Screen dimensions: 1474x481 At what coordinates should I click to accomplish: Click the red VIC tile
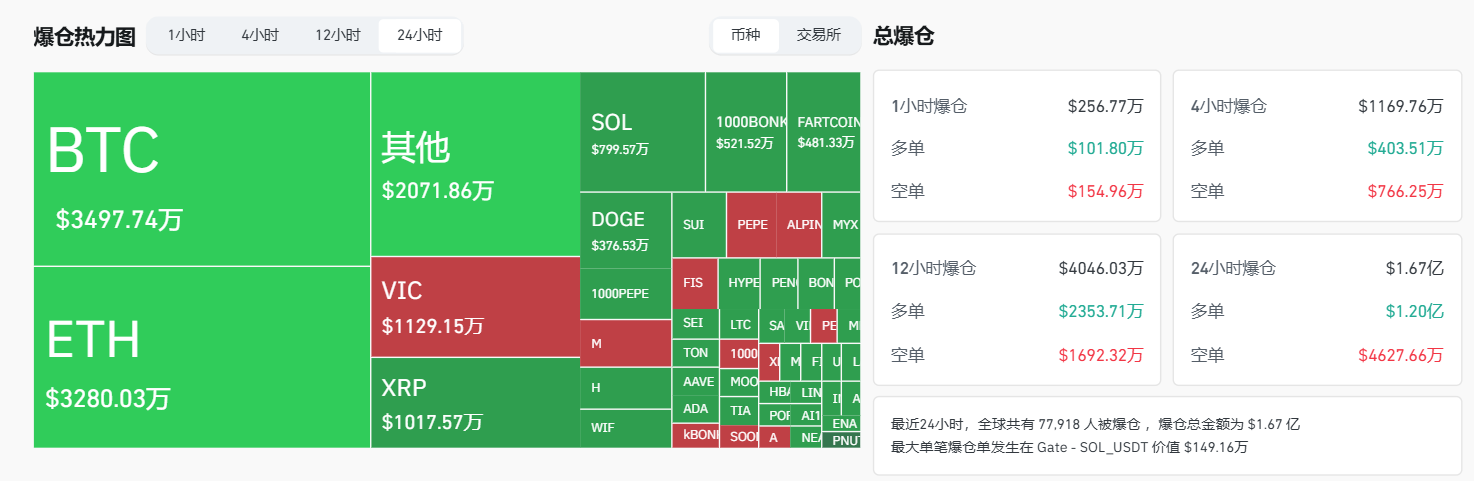click(x=475, y=306)
